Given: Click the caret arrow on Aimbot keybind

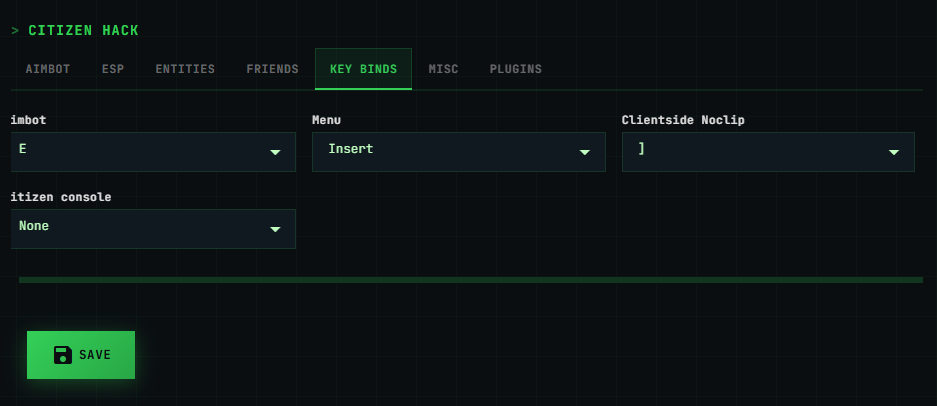Looking at the screenshot, I should (275, 153).
